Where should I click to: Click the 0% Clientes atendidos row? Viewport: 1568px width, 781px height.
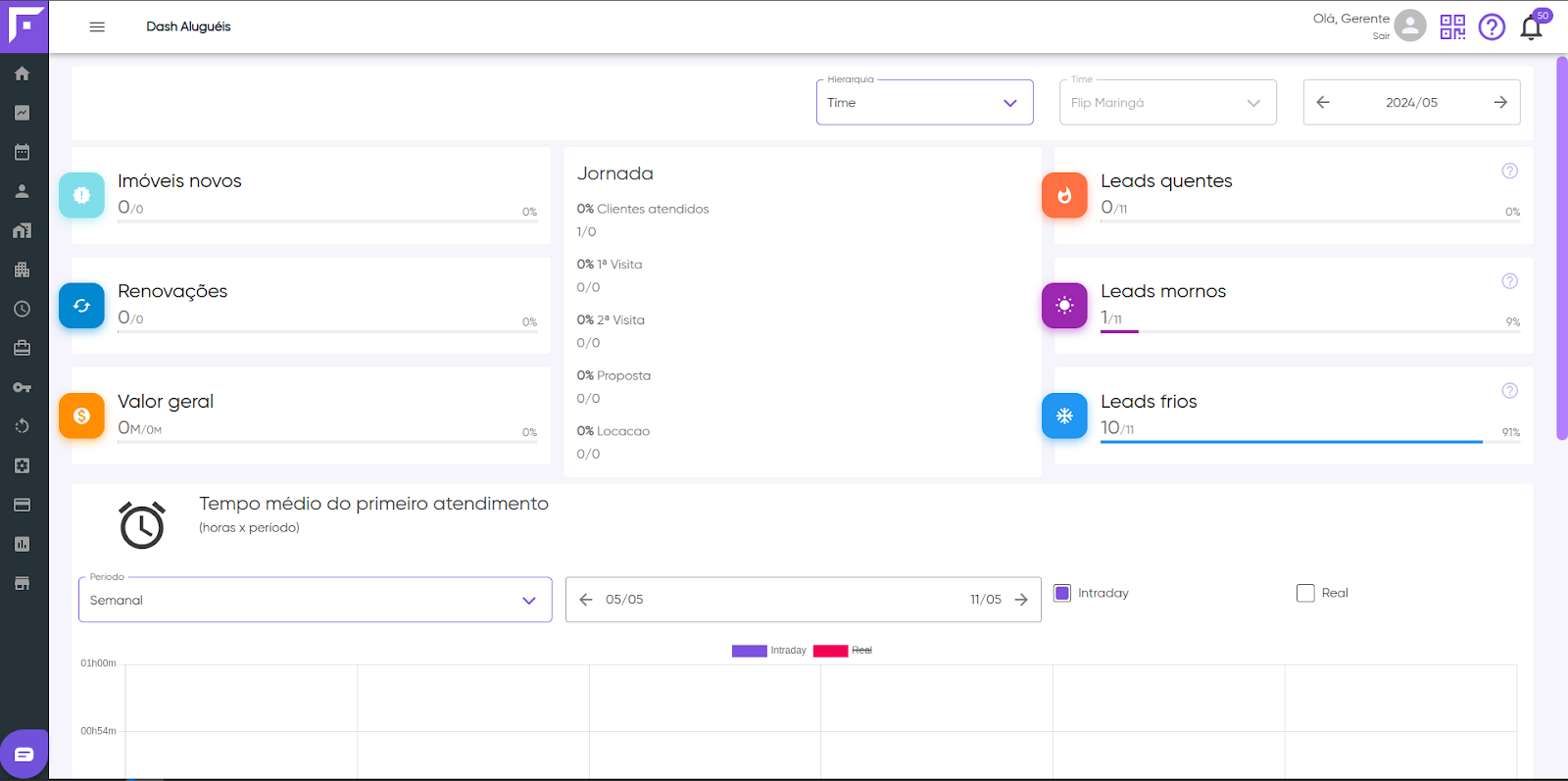click(643, 209)
